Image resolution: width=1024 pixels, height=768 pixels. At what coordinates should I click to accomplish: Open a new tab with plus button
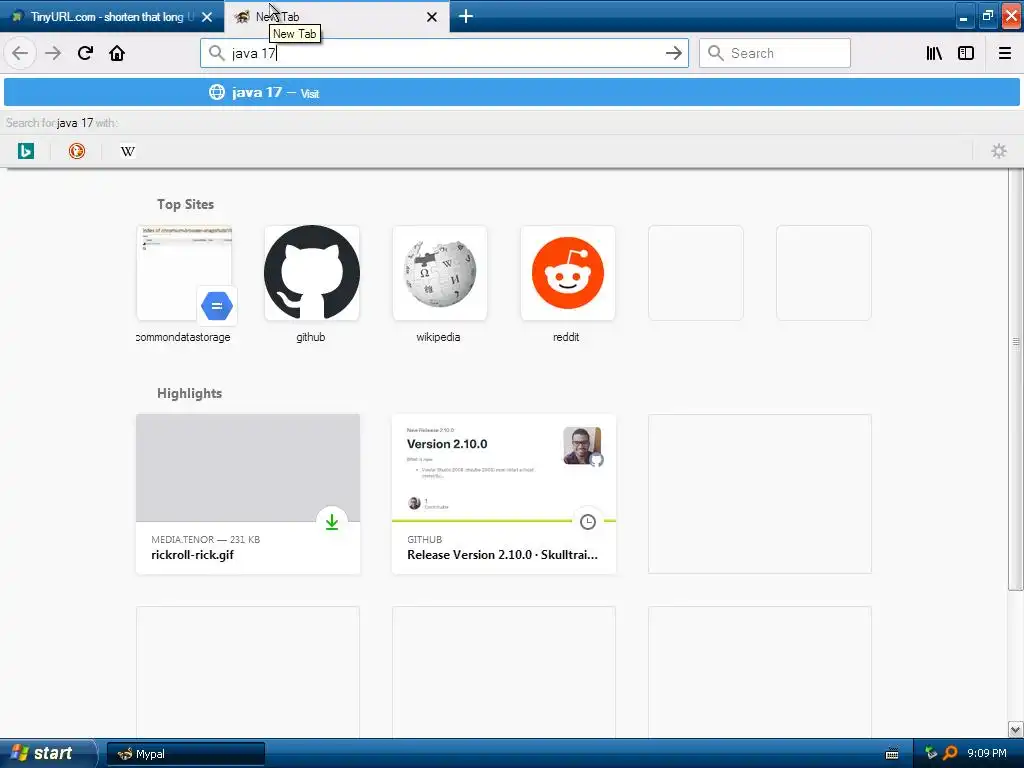[466, 16]
